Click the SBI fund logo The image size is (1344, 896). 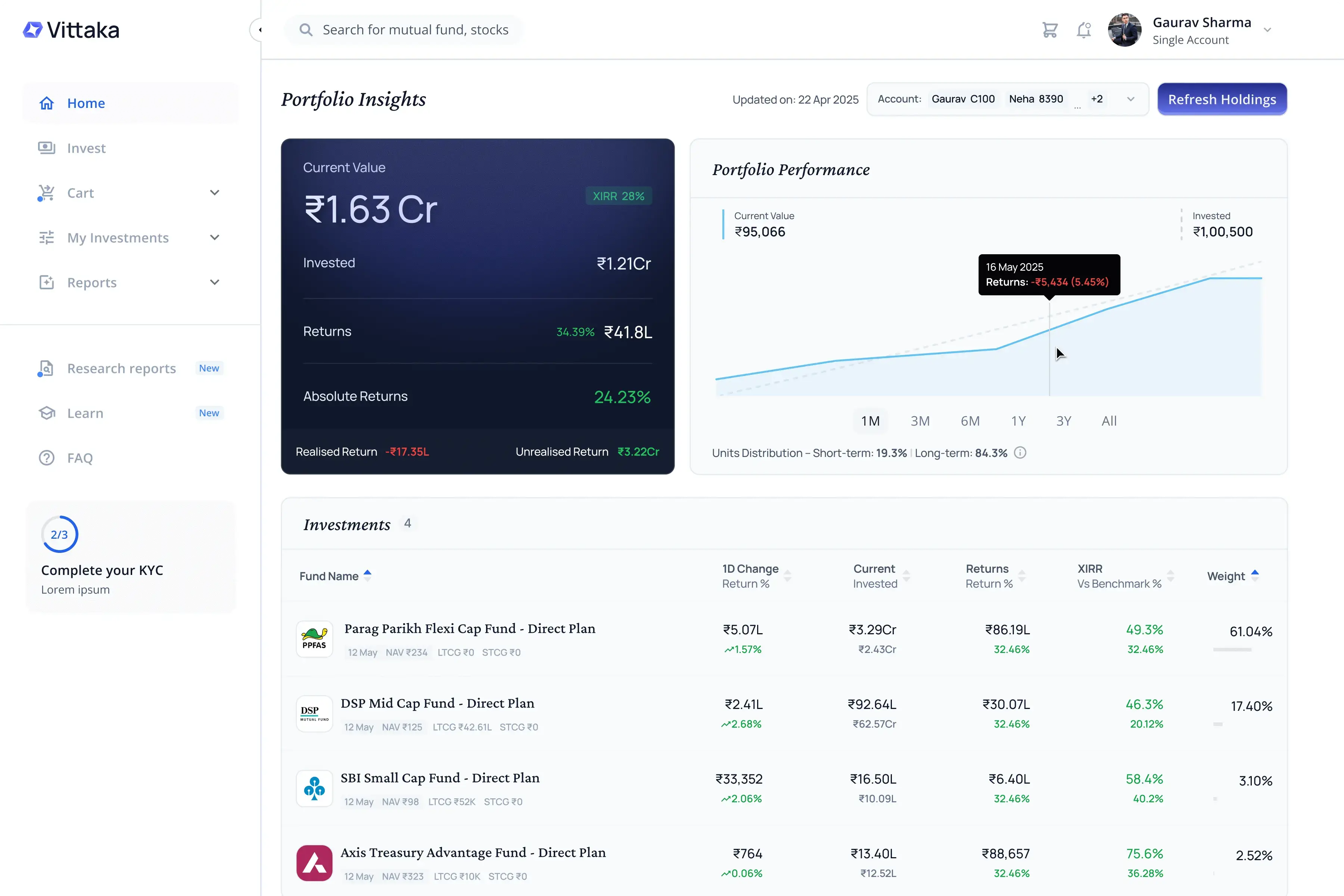pyautogui.click(x=314, y=788)
